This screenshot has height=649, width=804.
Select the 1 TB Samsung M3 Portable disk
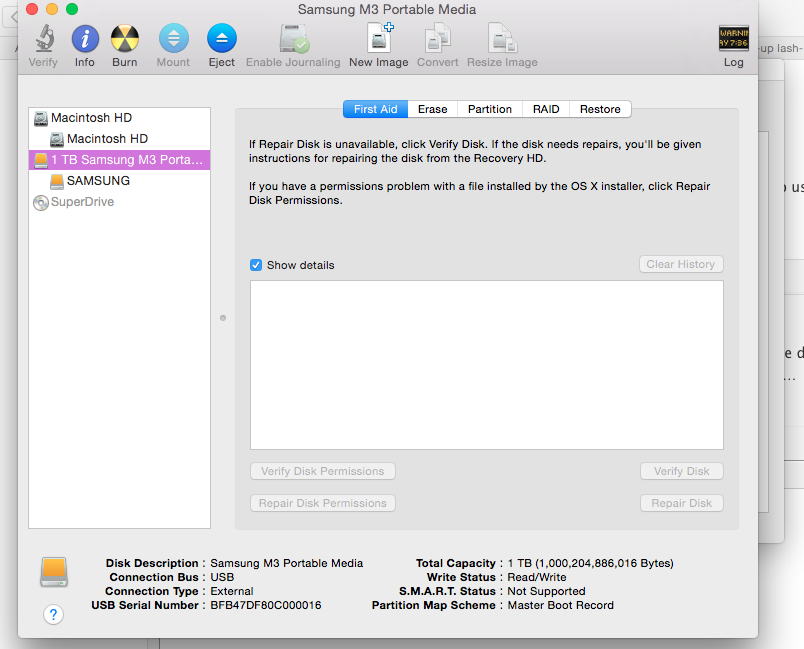click(119, 160)
